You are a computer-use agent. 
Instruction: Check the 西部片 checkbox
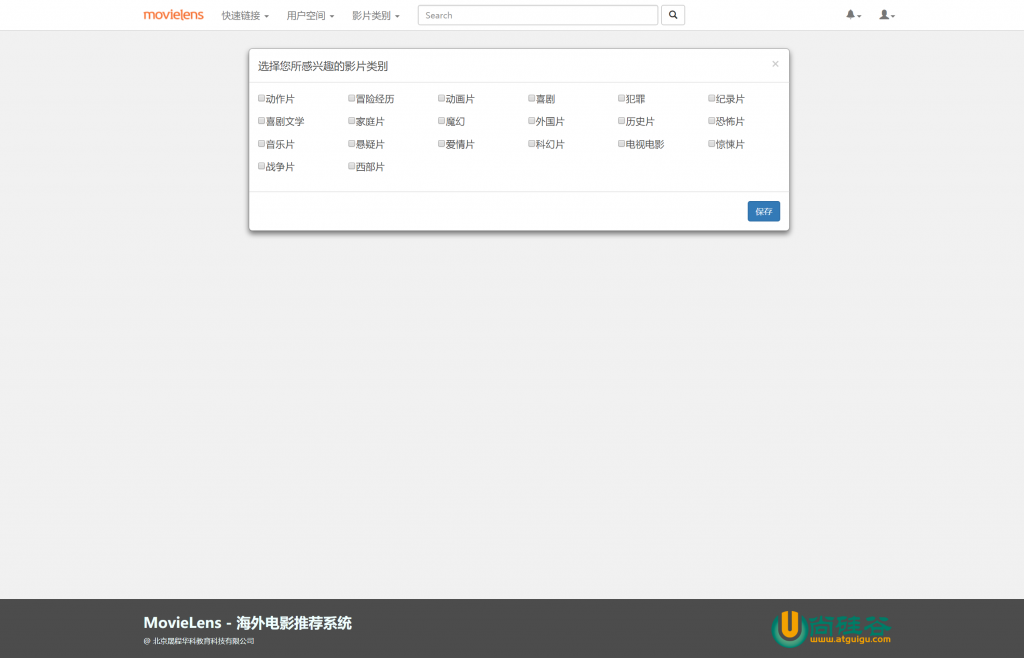351,166
